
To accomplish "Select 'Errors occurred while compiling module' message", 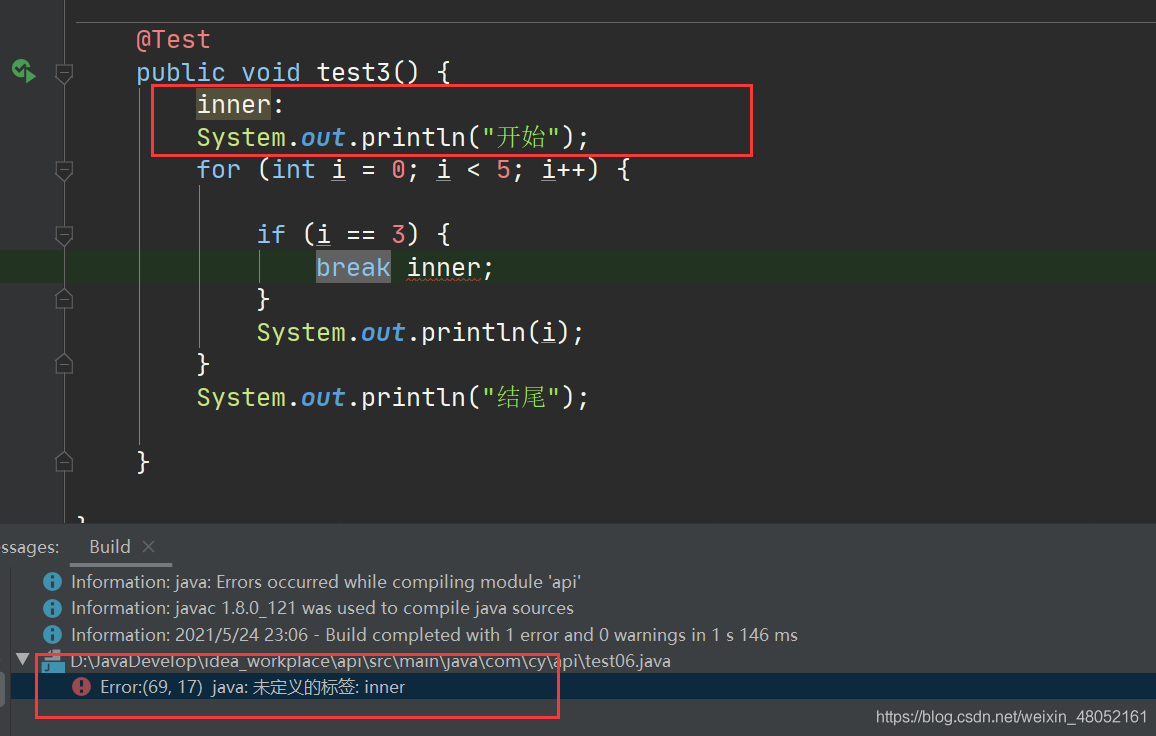I will 326,582.
